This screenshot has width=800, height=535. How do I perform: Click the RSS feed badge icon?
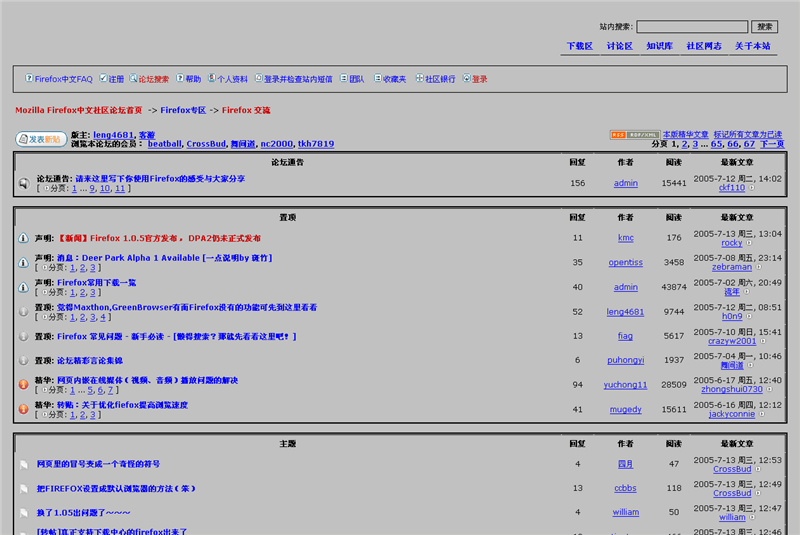[x=635, y=135]
